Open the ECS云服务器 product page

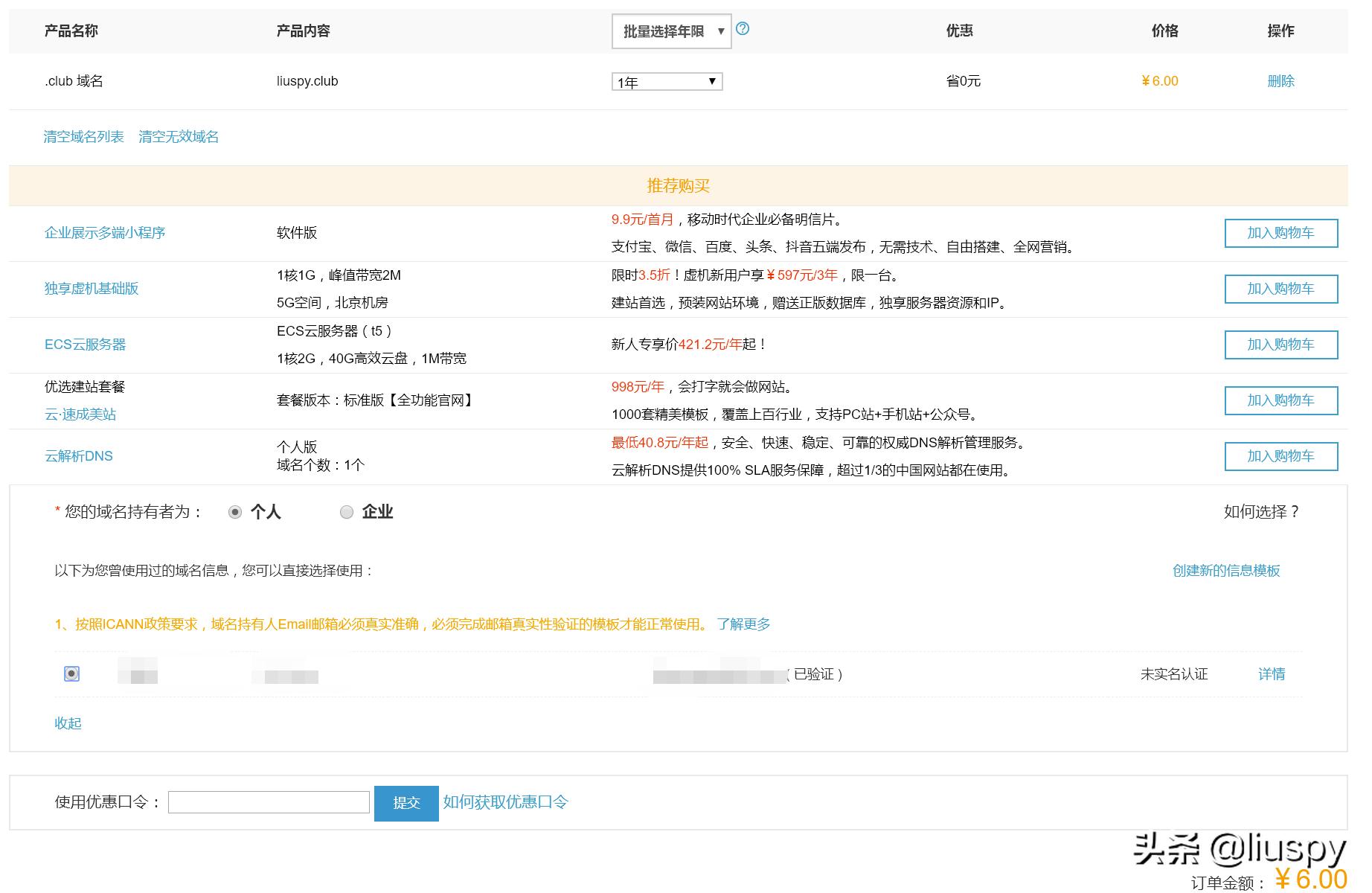[x=87, y=345]
